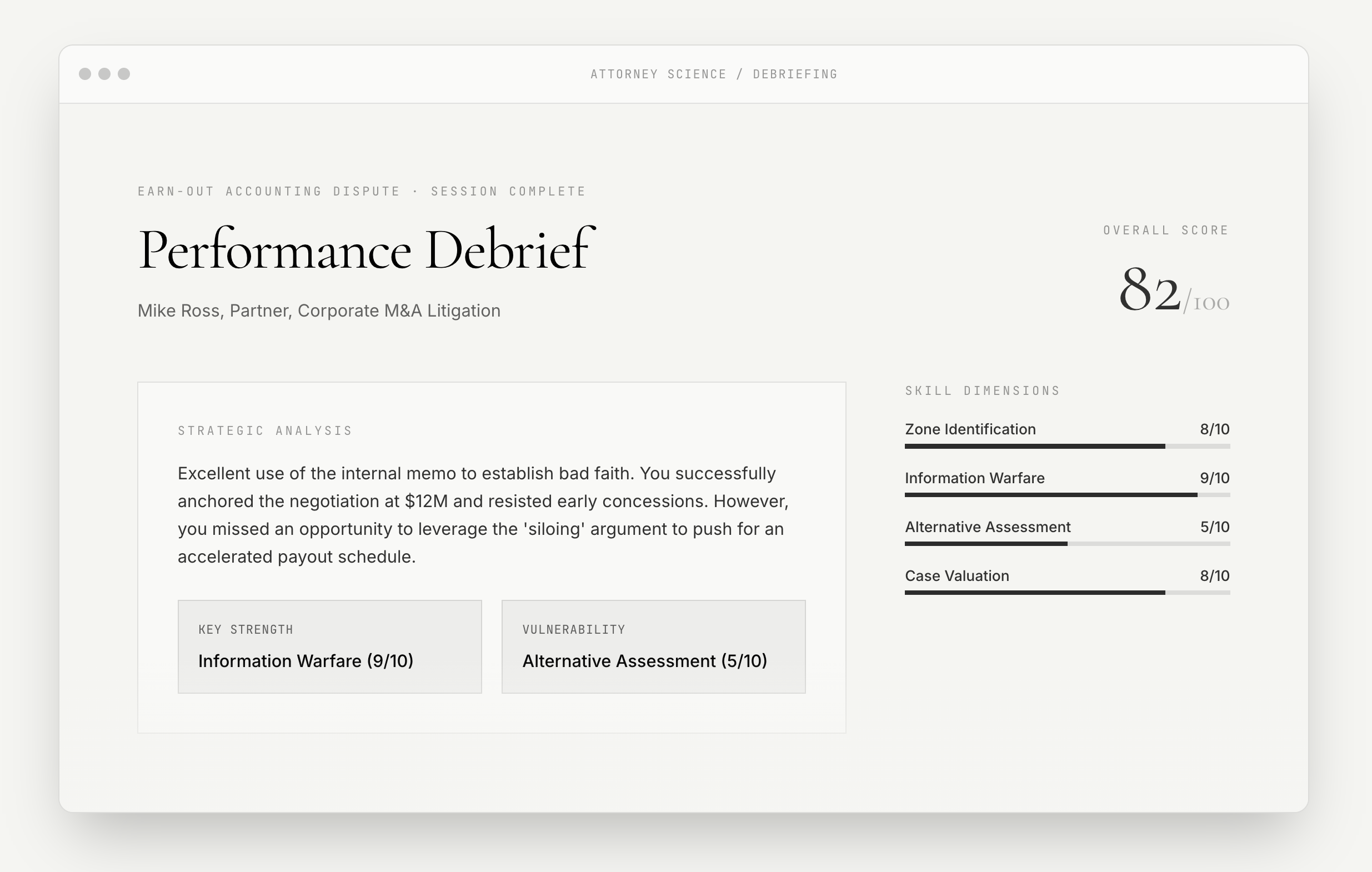Viewport: 1372px width, 872px height.
Task: Click the Case Valuation progress bar
Action: (x=1066, y=593)
